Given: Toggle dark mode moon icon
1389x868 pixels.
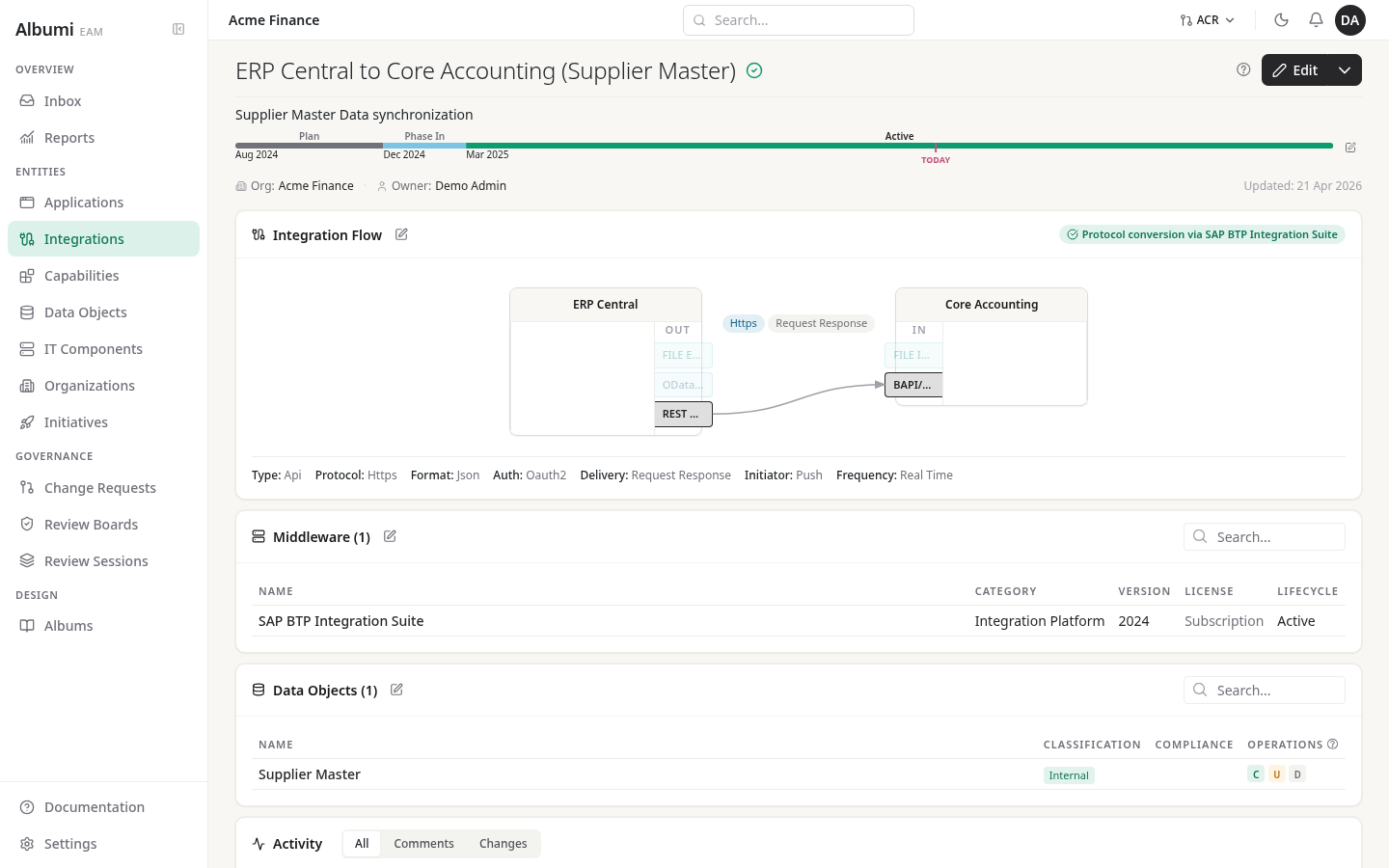Looking at the screenshot, I should (x=1282, y=20).
